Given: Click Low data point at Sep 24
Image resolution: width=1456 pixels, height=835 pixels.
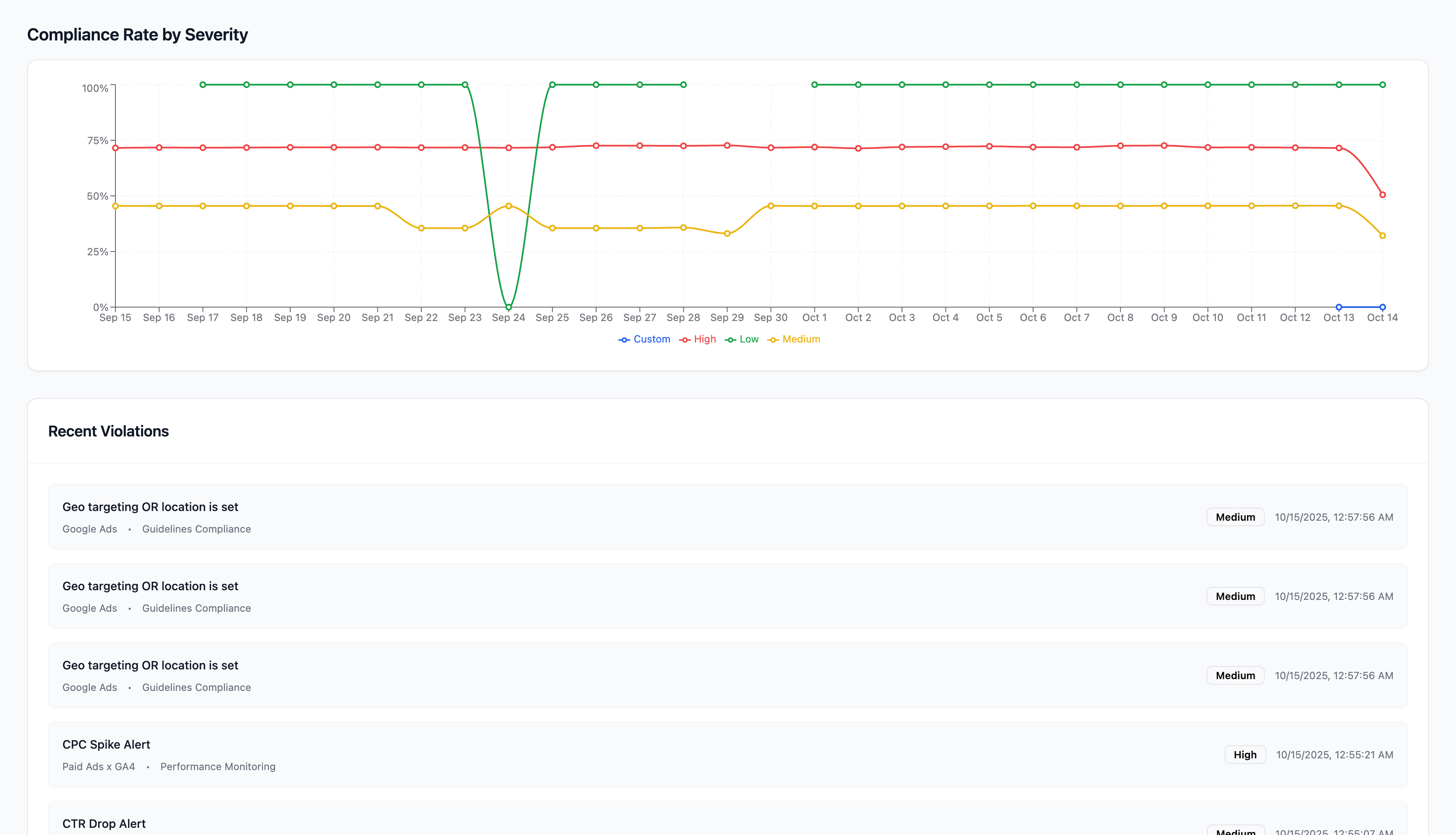Looking at the screenshot, I should pos(509,307).
